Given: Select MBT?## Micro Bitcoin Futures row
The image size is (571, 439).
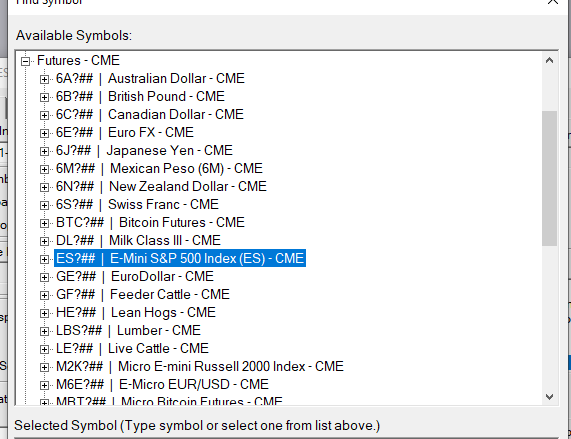Looking at the screenshot, I should pos(169,400).
